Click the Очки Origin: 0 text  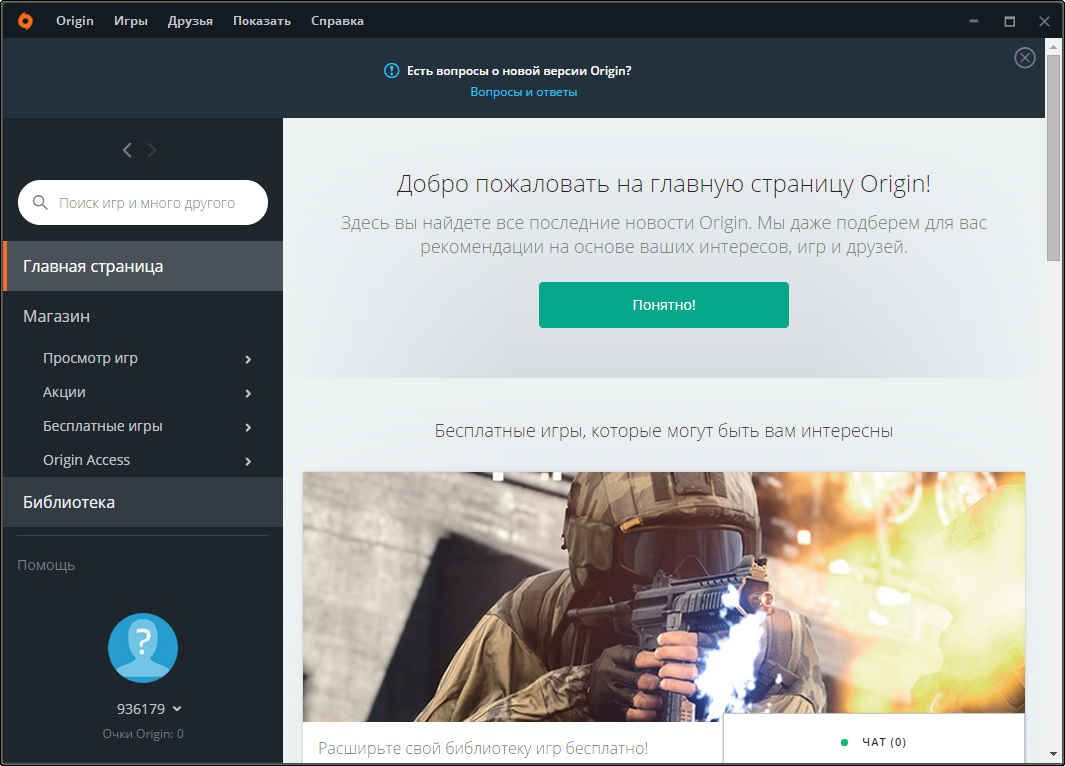143,733
